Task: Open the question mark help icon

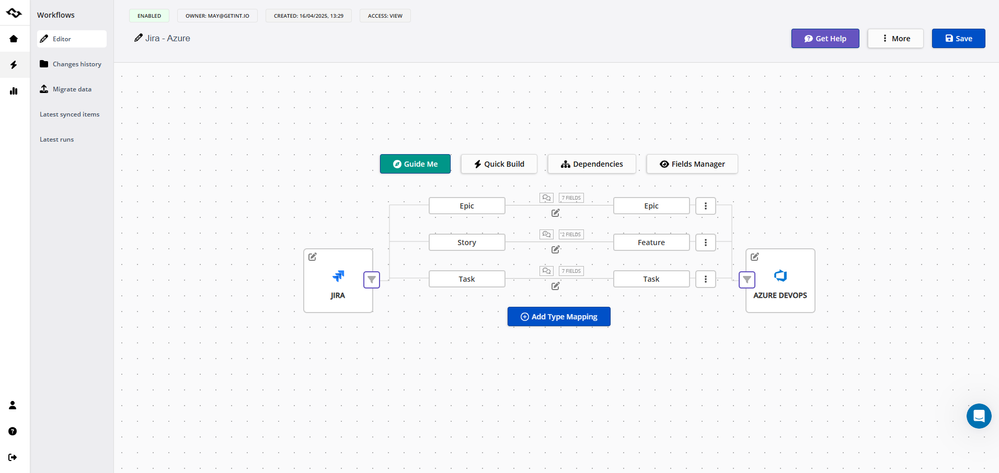Action: (x=13, y=432)
